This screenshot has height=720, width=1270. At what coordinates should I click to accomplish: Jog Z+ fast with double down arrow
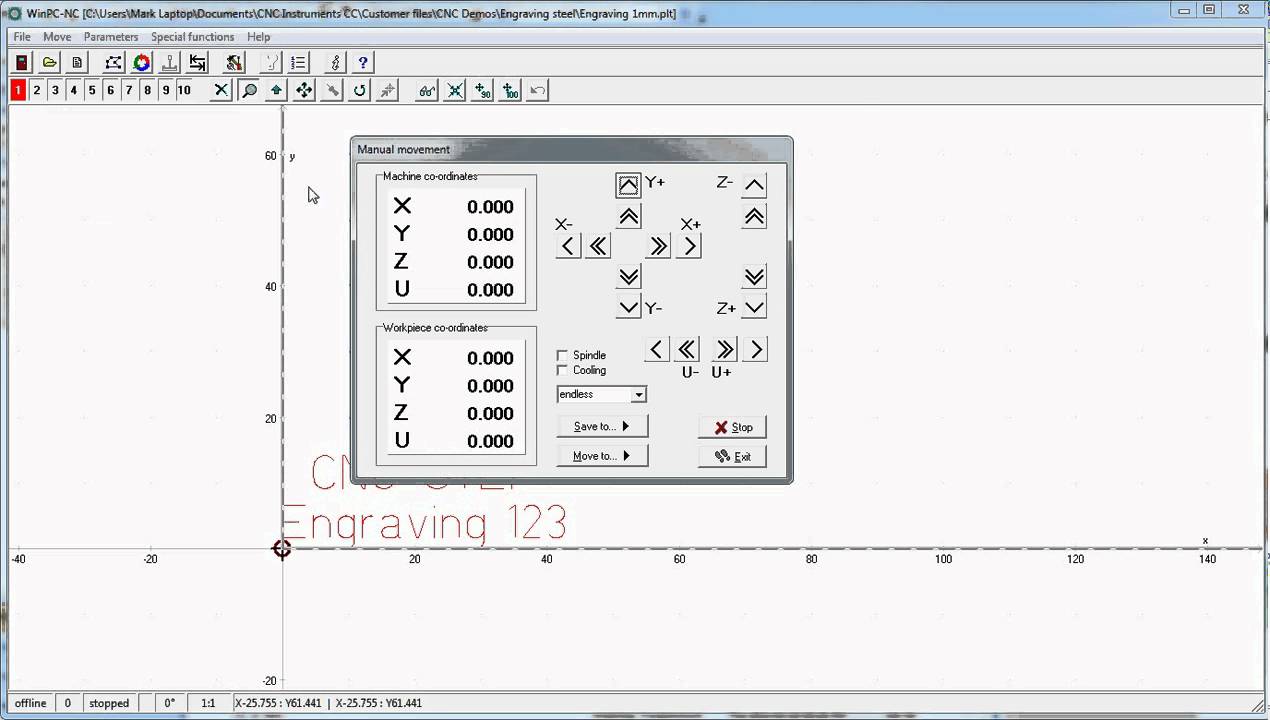tap(754, 277)
